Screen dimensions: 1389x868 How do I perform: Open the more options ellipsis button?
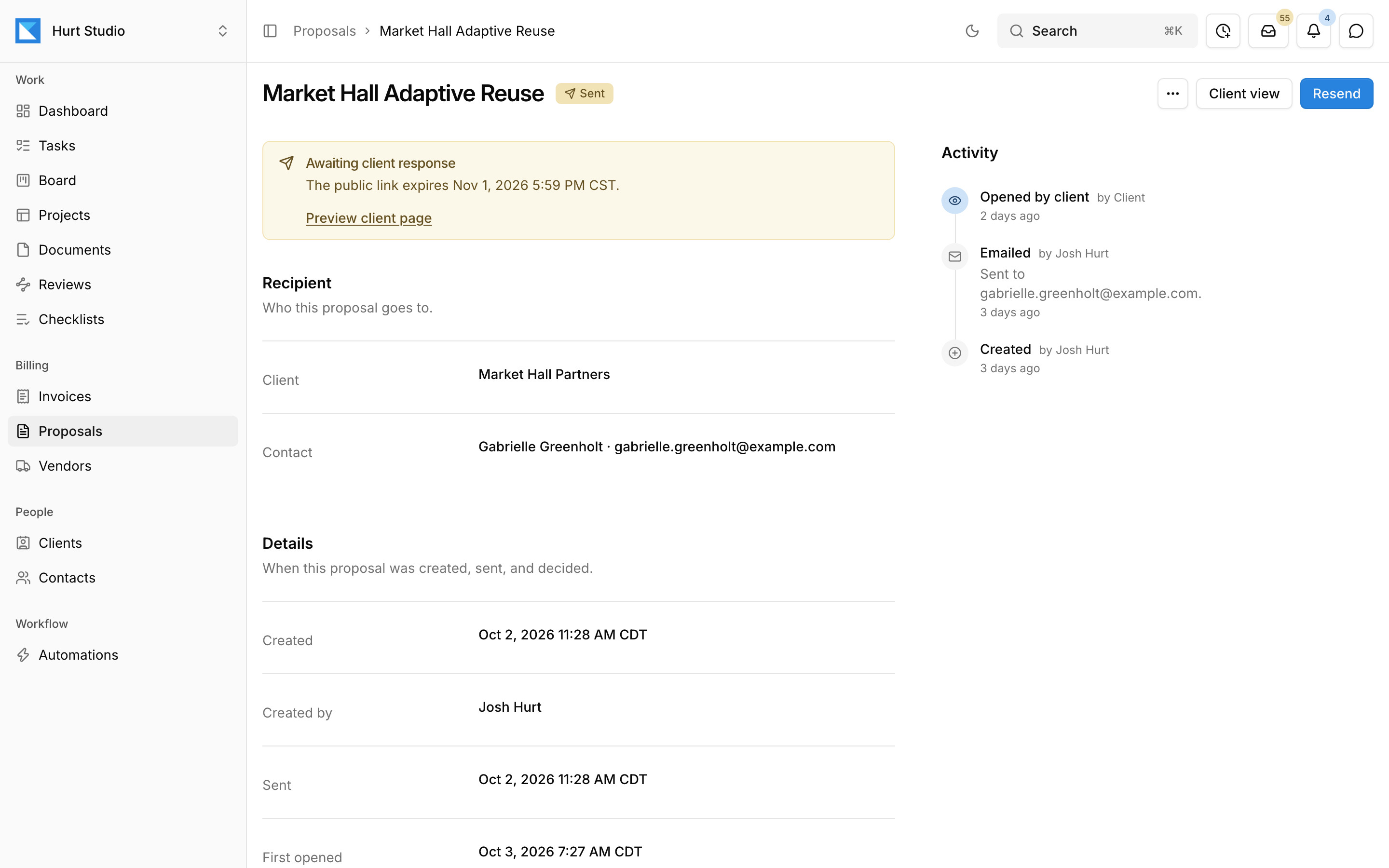1172,94
